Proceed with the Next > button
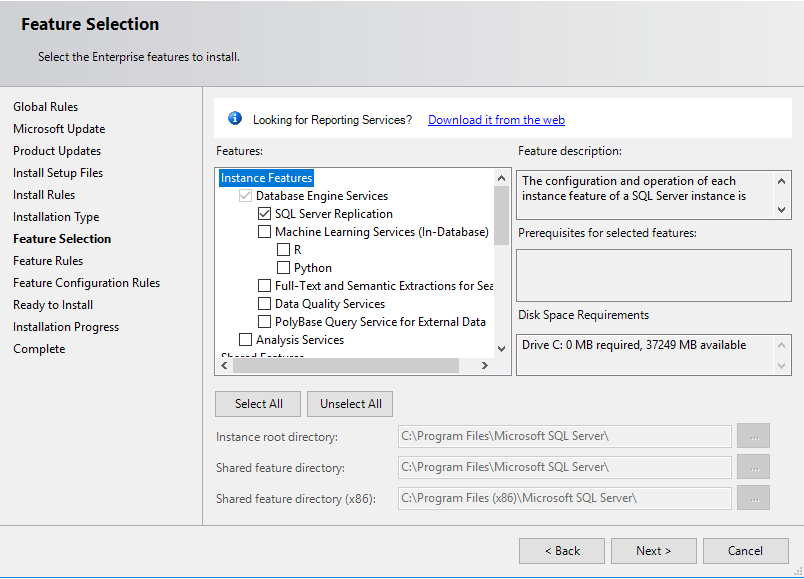 (x=654, y=551)
